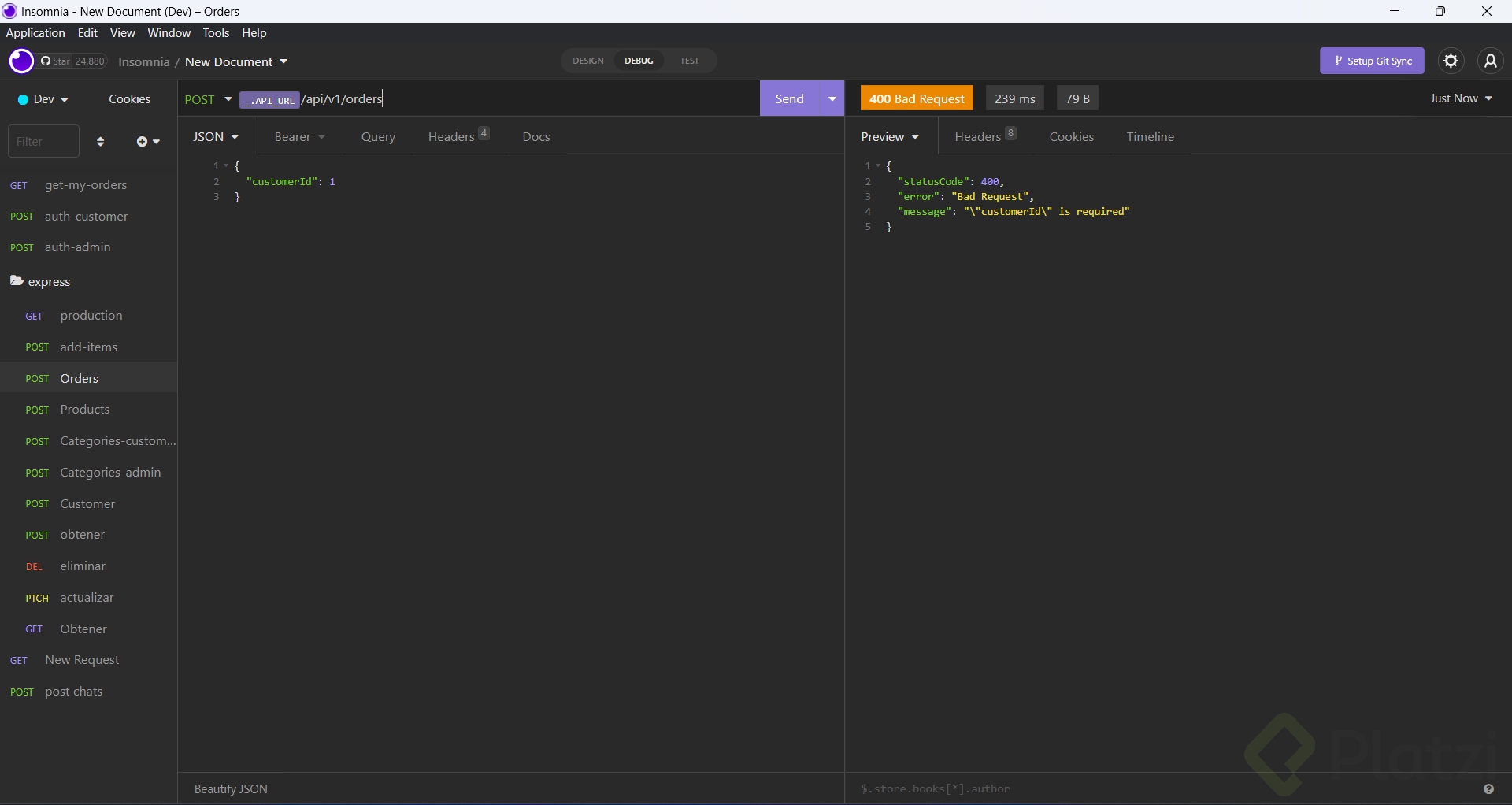Screen dimensions: 1512x805
Task: Open the user account icon
Action: (x=1490, y=61)
